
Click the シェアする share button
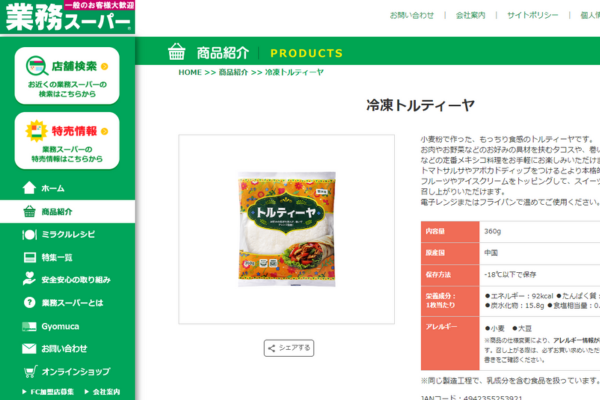tap(289, 348)
